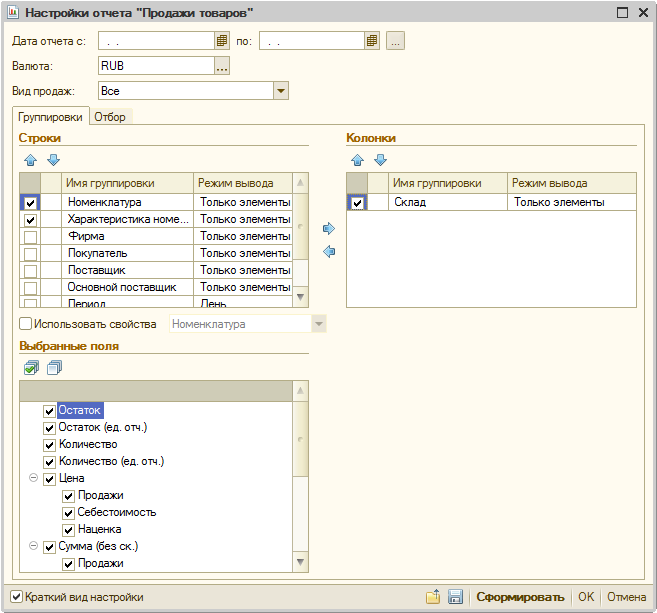The width and height of the screenshot is (657, 613).
Task: Move grouping to columns with right arrow
Action: [x=329, y=228]
